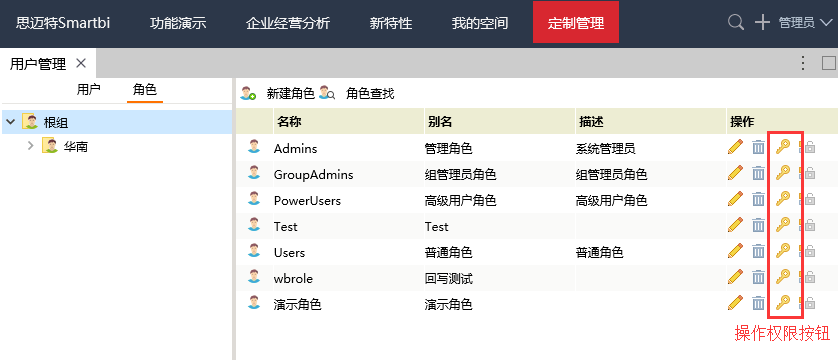Screen dimensions: 838x360
Task: Click the 角色查找 button
Action: (356, 93)
